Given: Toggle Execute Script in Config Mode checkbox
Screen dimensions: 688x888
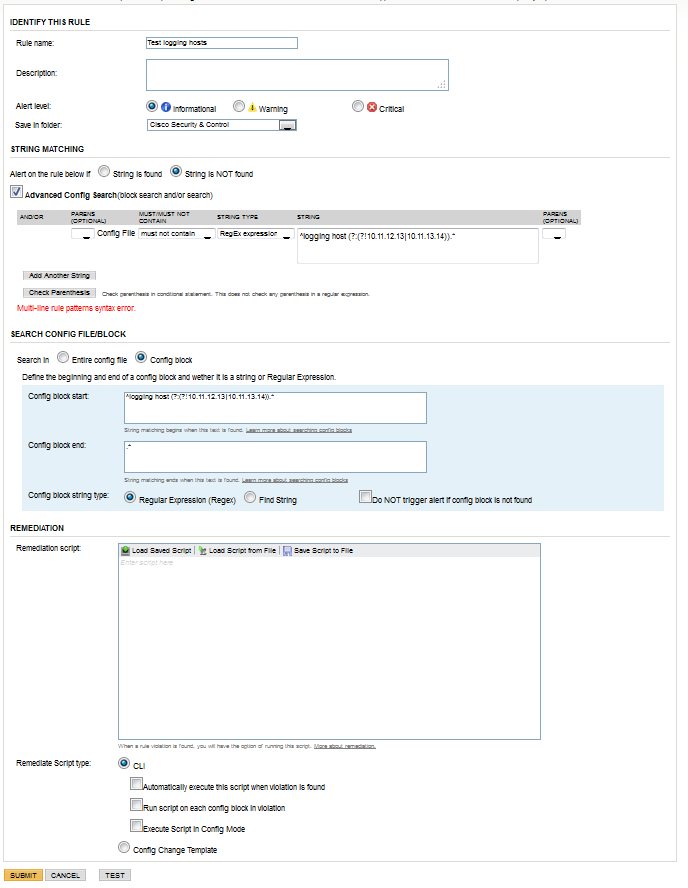Looking at the screenshot, I should [136, 826].
